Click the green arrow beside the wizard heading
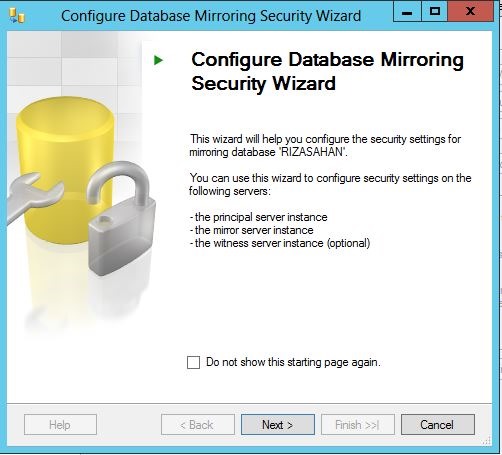The width and height of the screenshot is (502, 455). 158,60
